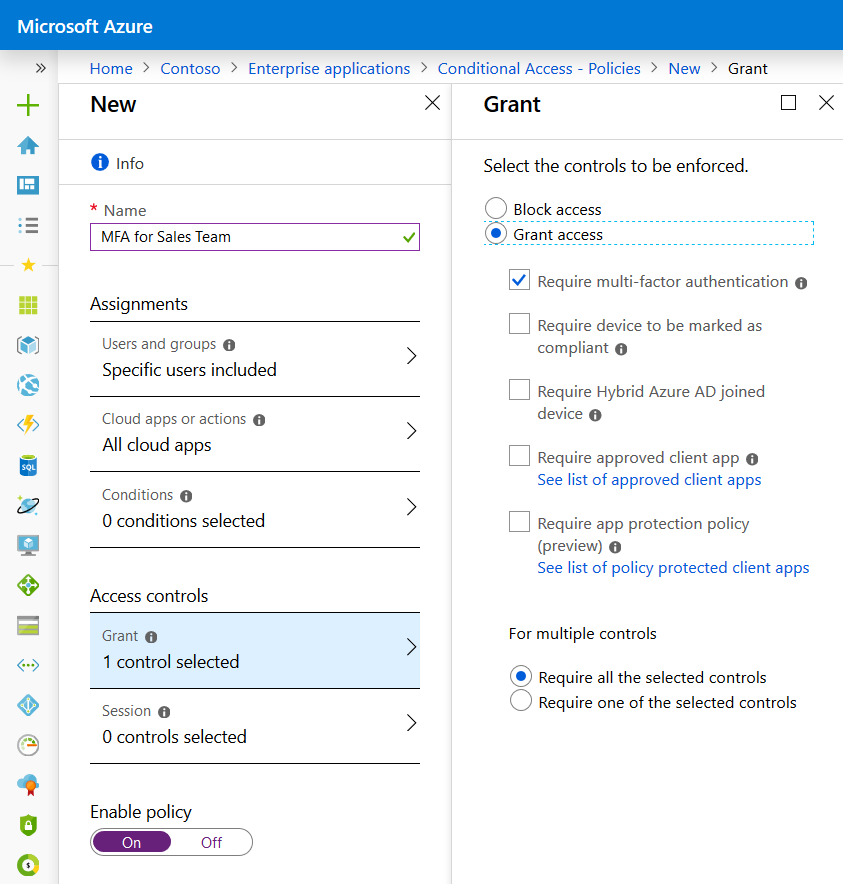Open Load balancers green diamond icon
This screenshot has width=843, height=884.
(x=28, y=585)
